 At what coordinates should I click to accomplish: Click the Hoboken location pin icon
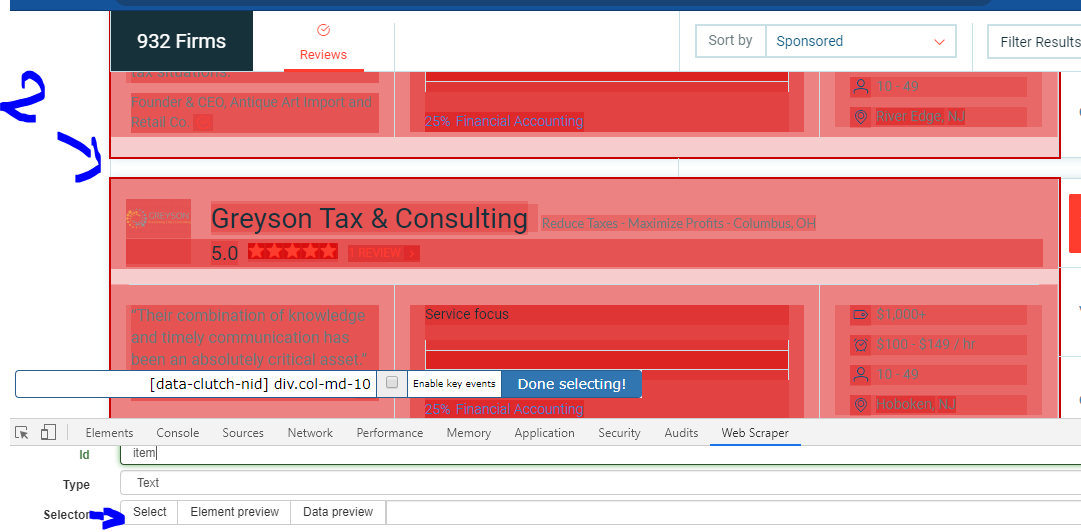[860, 405]
